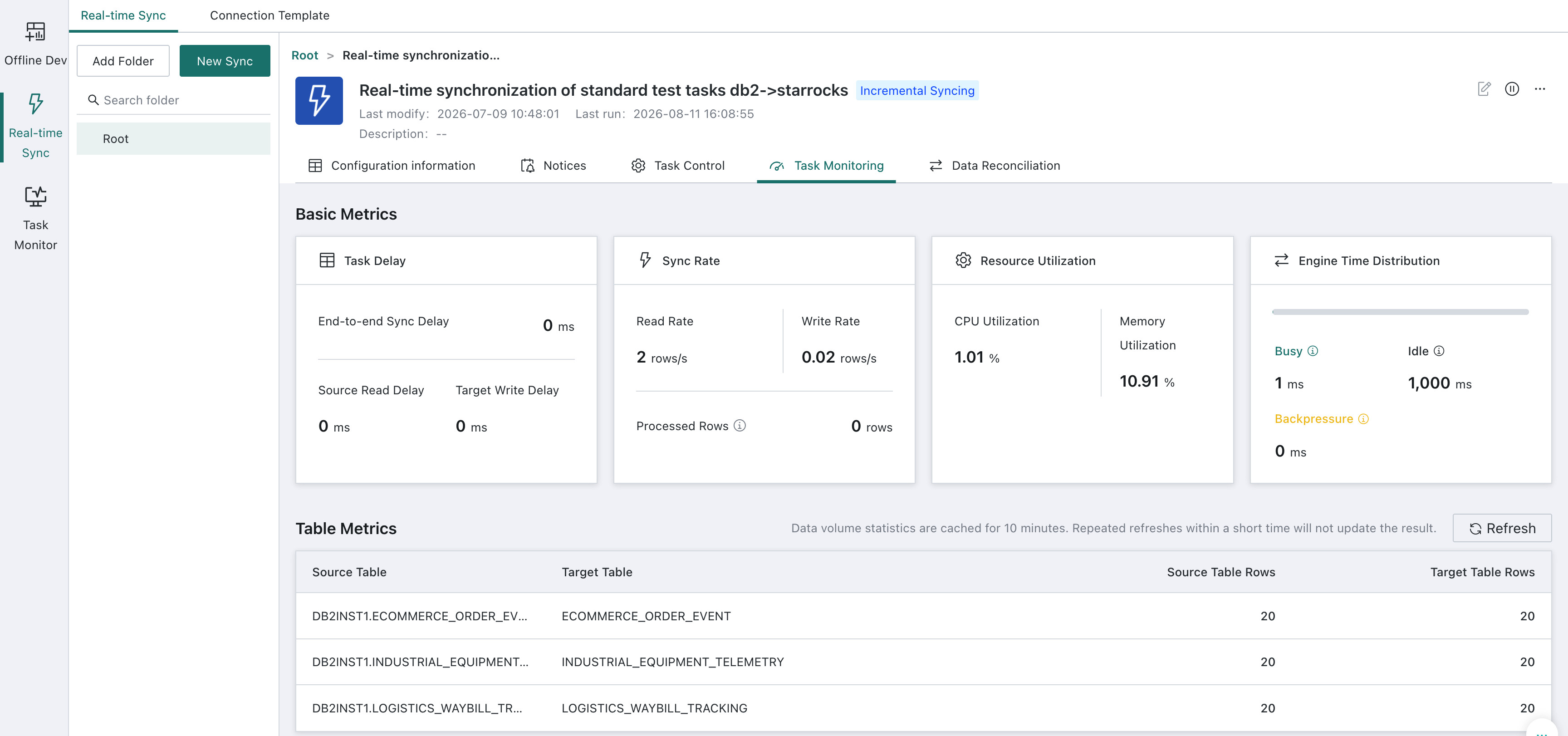Image resolution: width=1568 pixels, height=736 pixels.
Task: Select the Root folder in tree
Action: [173, 139]
